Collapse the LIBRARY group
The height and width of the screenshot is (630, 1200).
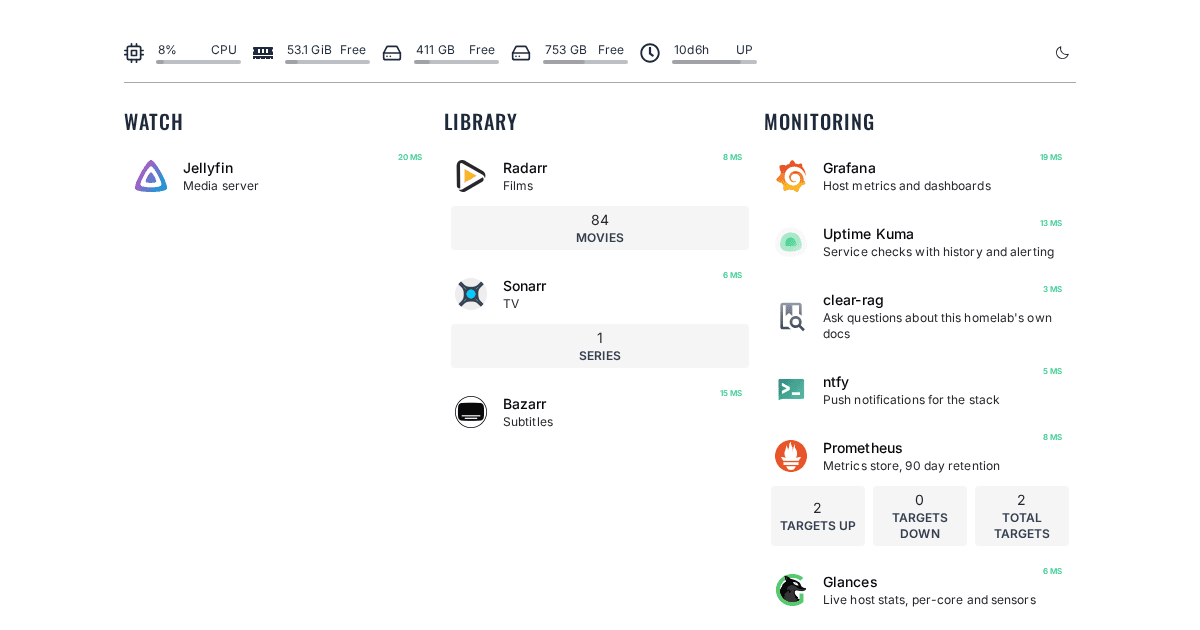click(x=481, y=122)
